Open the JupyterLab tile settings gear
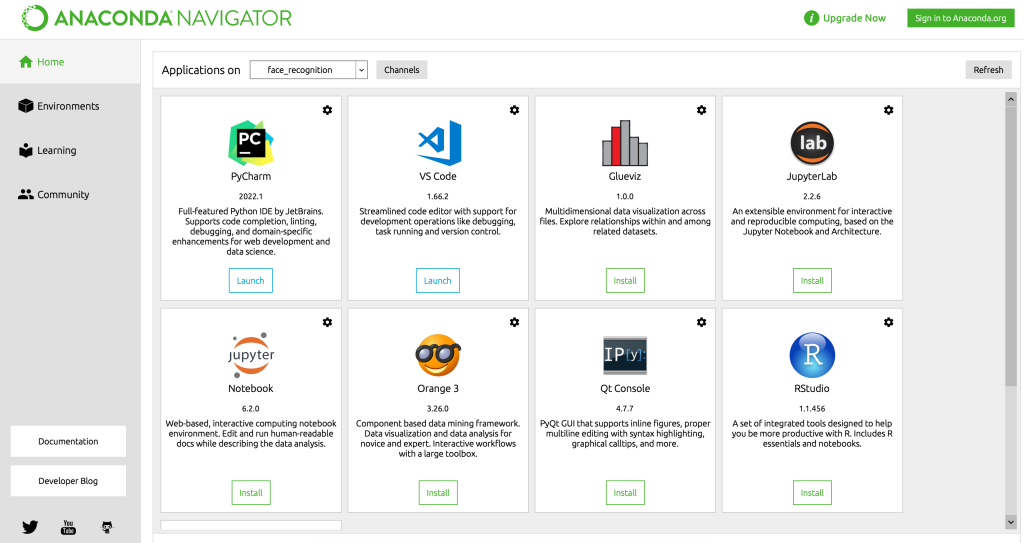This screenshot has height=543, width=1024. click(888, 110)
